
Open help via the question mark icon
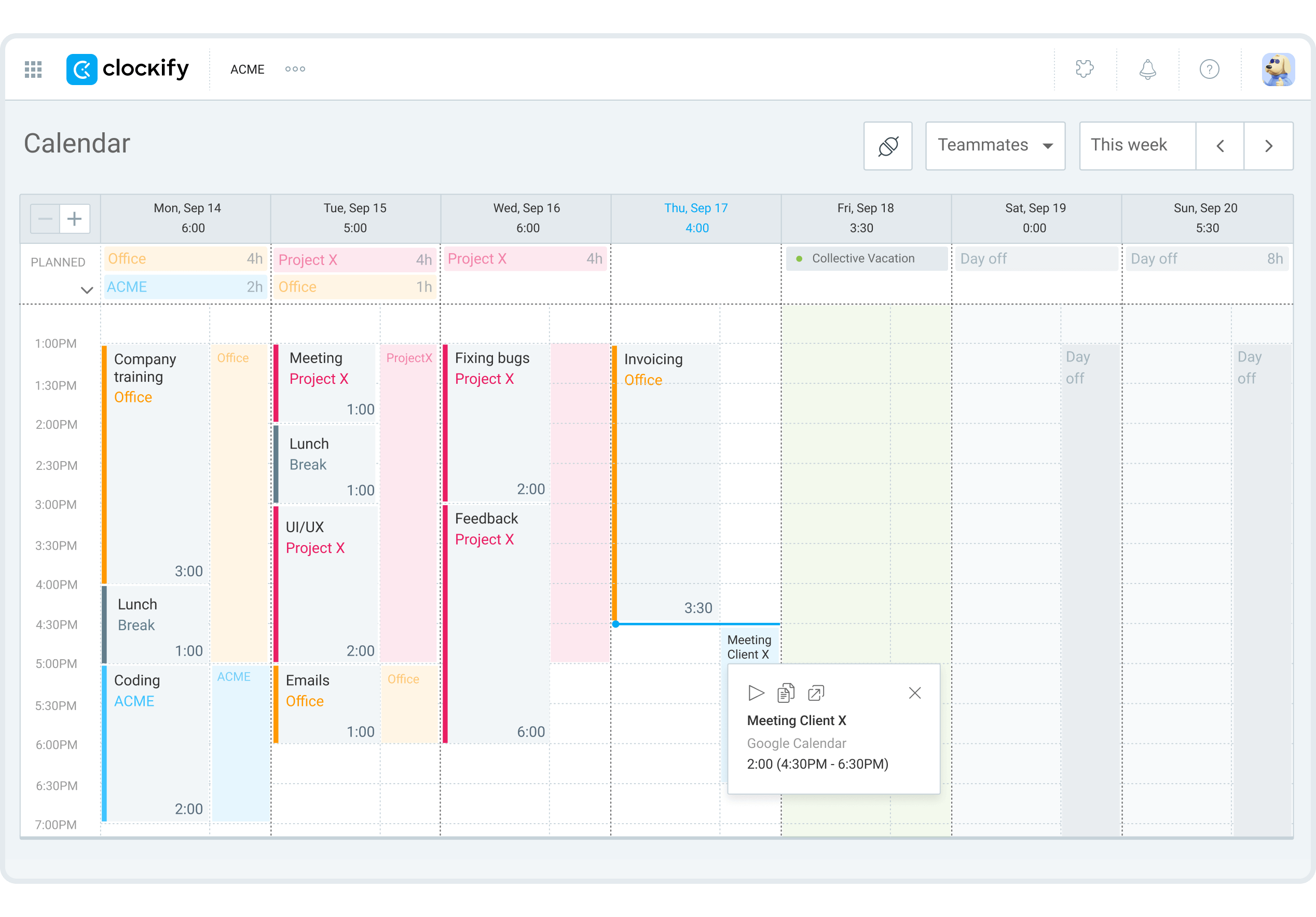pyautogui.click(x=1210, y=70)
